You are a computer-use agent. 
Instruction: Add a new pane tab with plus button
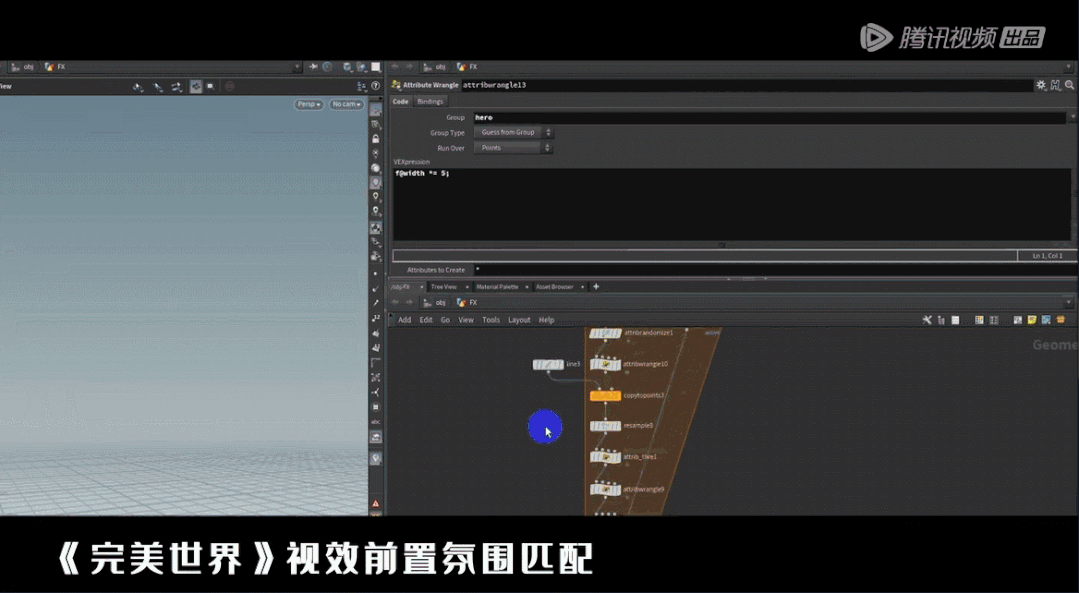tap(596, 287)
